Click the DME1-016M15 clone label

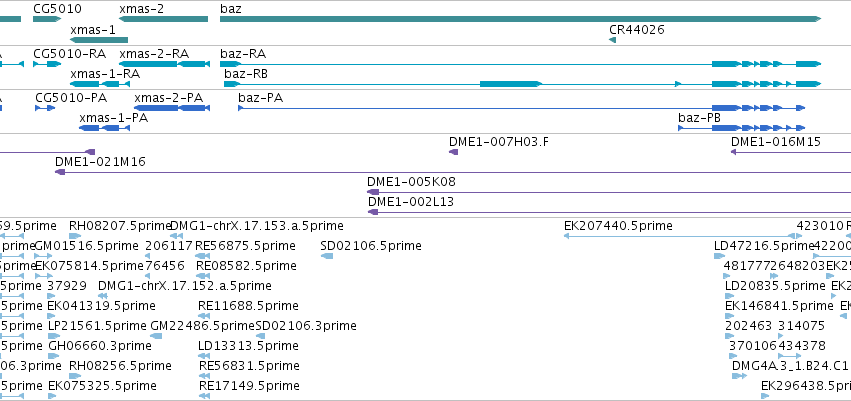776,142
